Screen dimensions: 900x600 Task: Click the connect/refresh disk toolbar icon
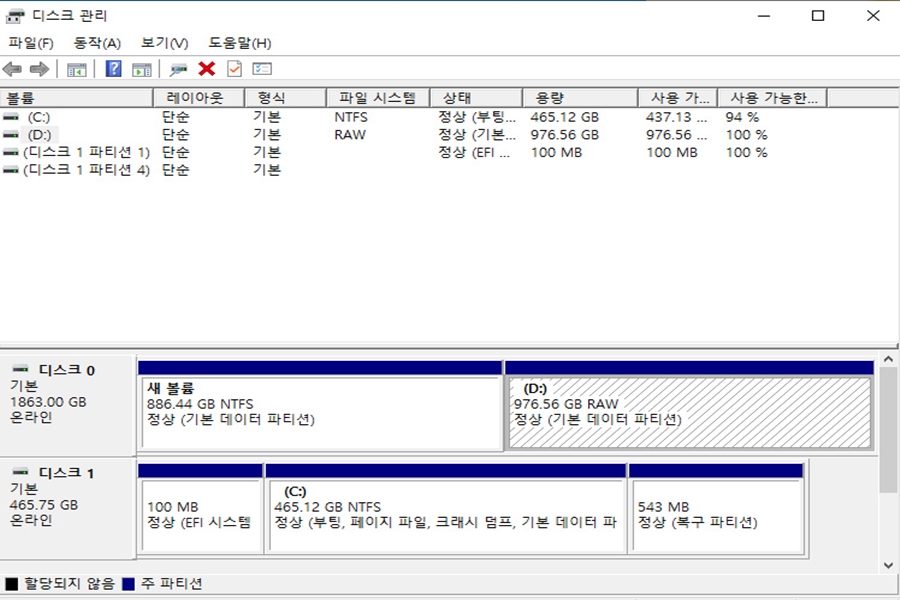click(178, 69)
